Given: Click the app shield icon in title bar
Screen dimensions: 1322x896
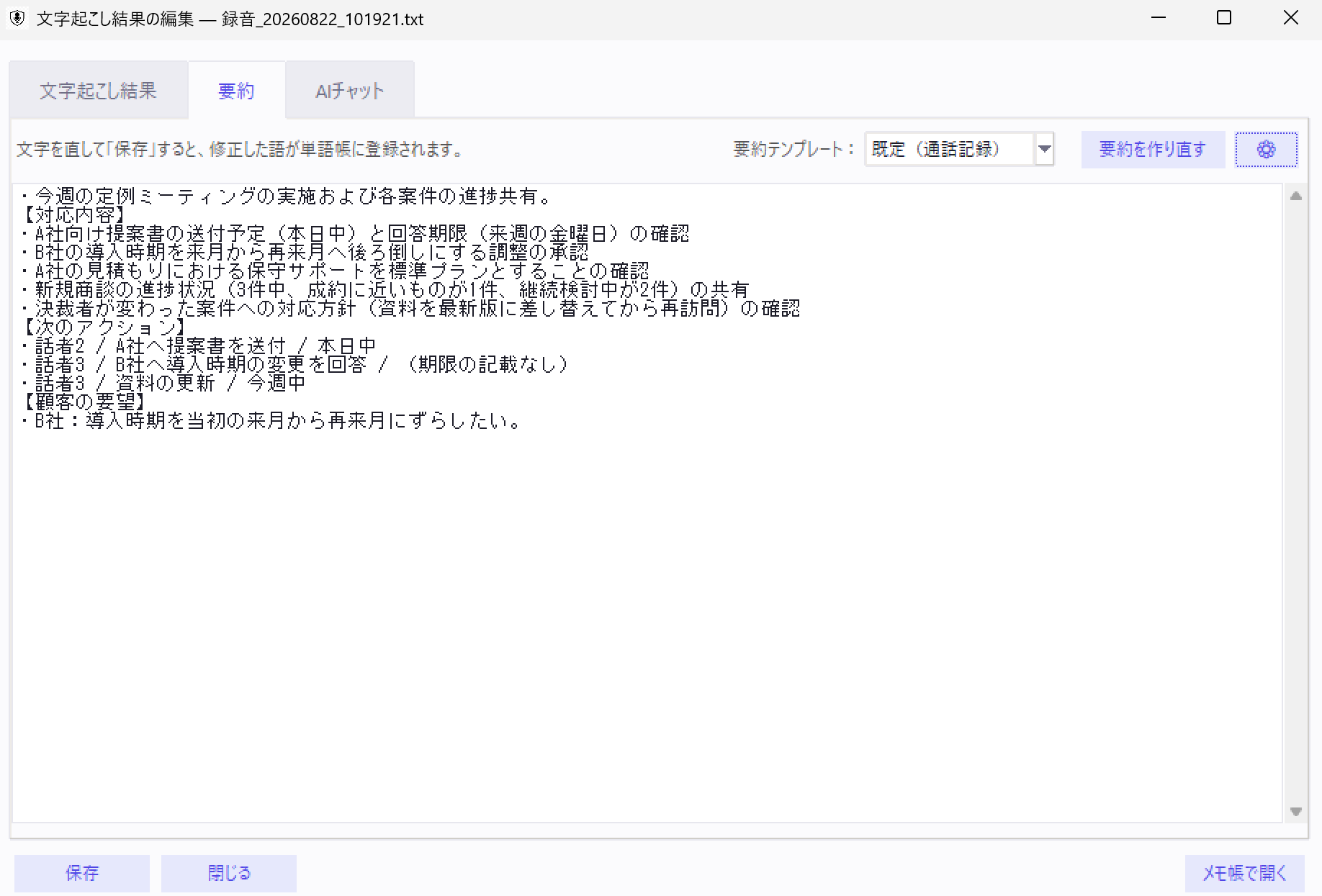Looking at the screenshot, I should tap(17, 19).
